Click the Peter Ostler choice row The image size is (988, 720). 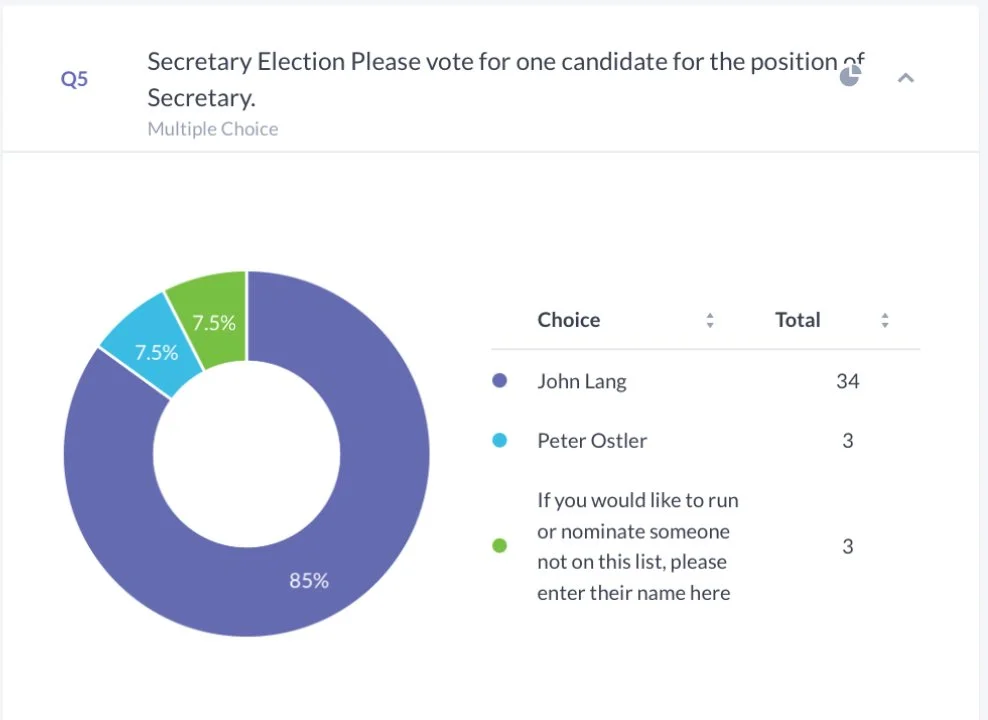click(x=592, y=441)
